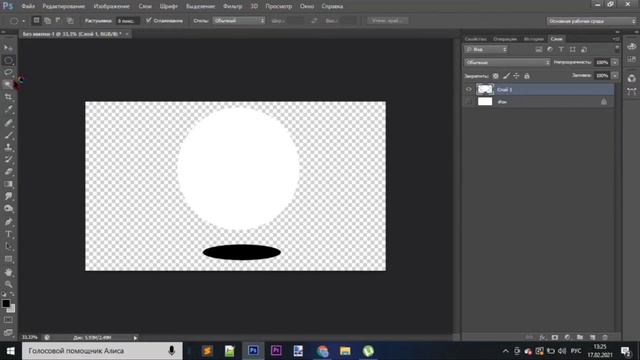The image size is (640, 360).
Task: Select the Path Selection tool
Action: point(8,246)
